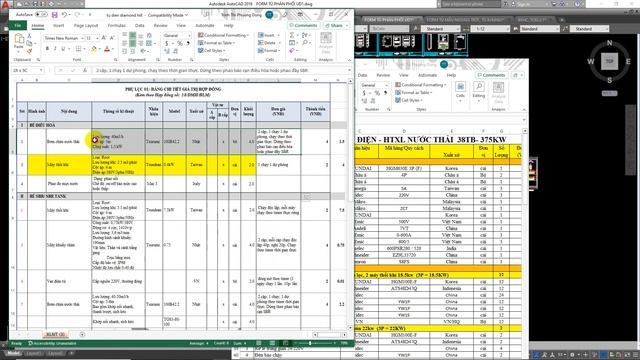Open the Formulas ribbon tab
640x360 pixels.
[x=117, y=25]
